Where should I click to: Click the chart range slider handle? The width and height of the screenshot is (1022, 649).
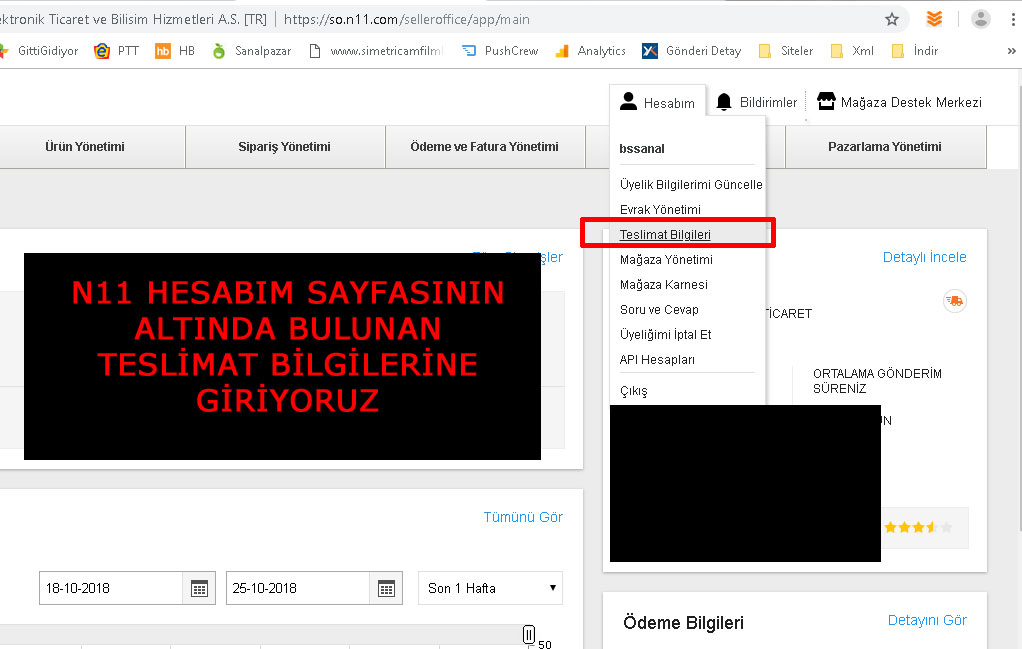[529, 634]
